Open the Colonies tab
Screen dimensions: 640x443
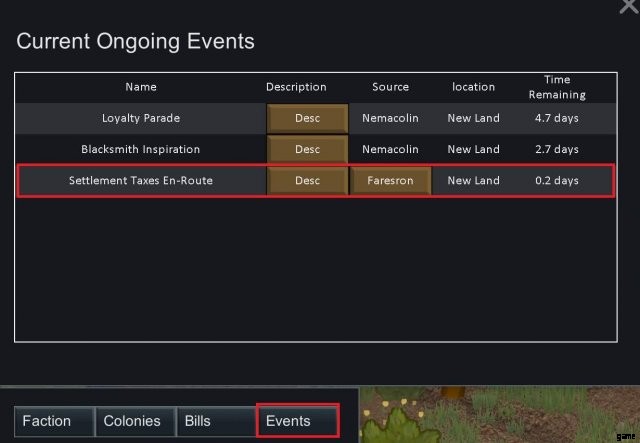(132, 421)
